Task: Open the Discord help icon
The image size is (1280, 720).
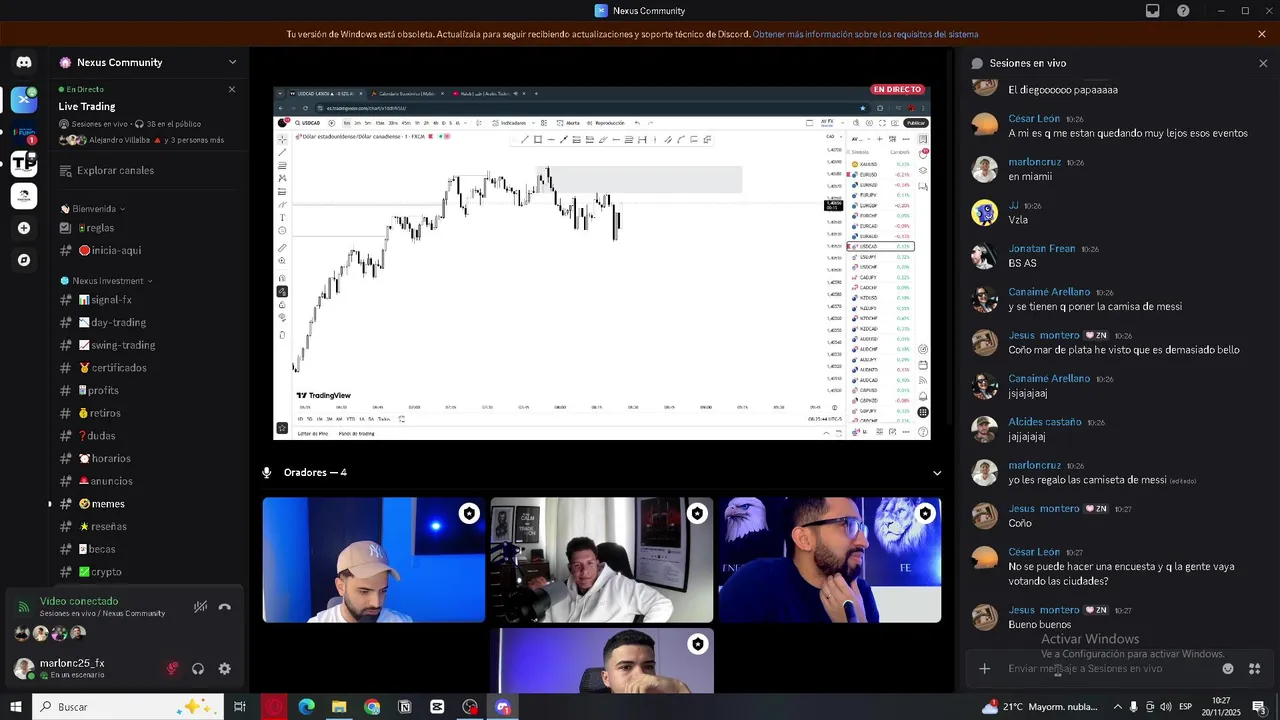Action: 1183,11
